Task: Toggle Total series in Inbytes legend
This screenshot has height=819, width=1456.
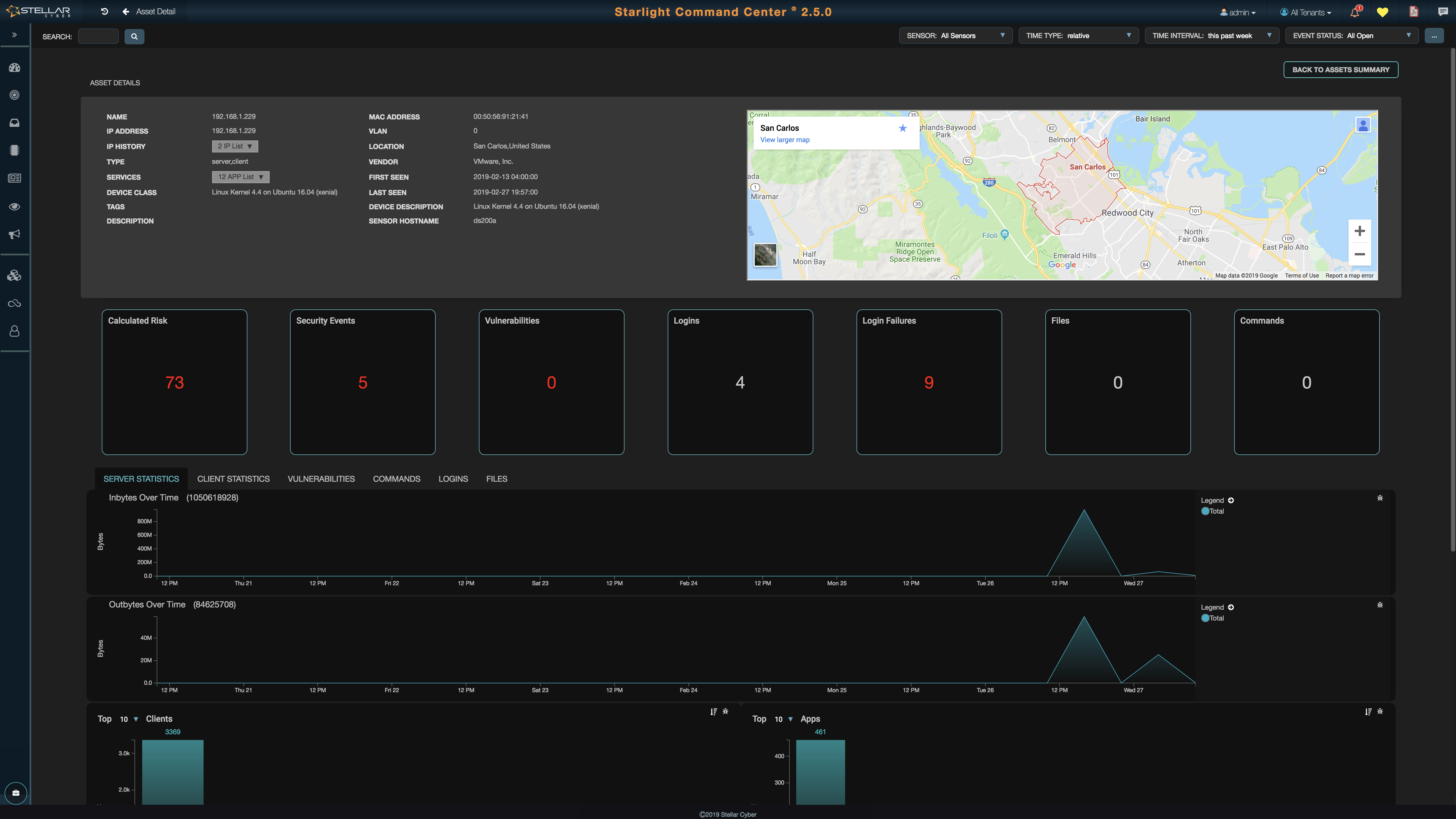Action: [1212, 511]
